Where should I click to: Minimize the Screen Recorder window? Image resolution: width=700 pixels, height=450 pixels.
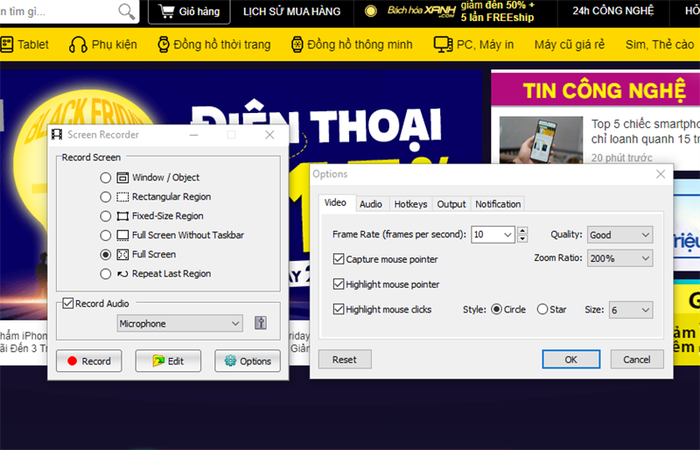click(x=194, y=134)
